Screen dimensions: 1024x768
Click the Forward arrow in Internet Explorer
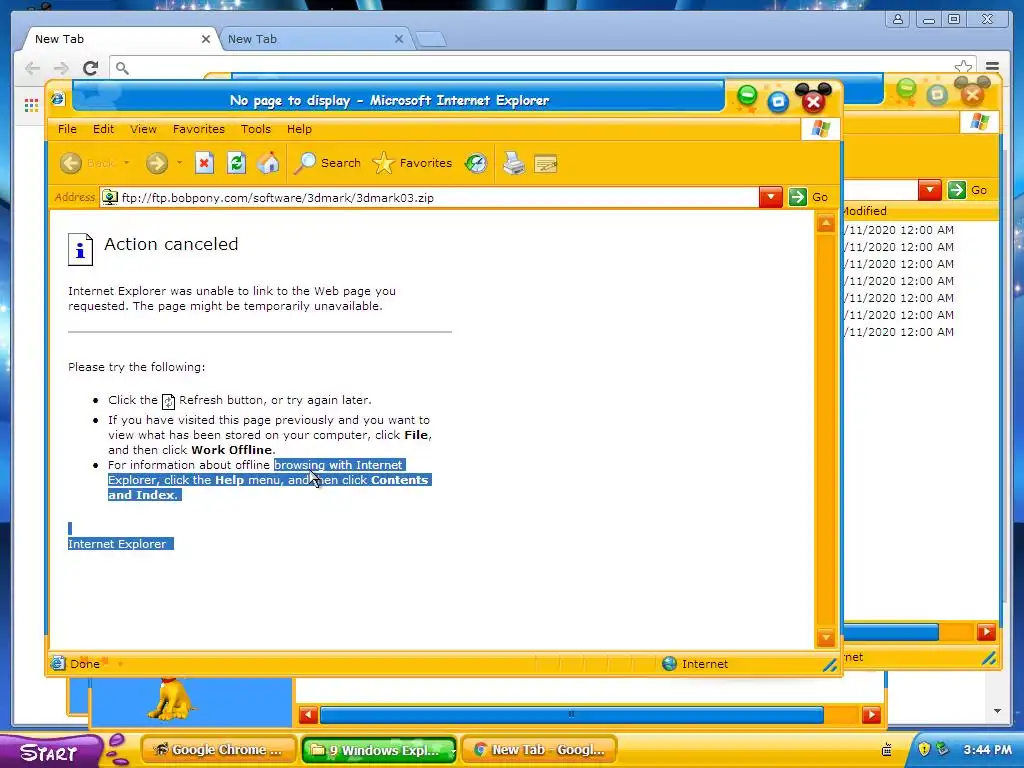coord(157,163)
